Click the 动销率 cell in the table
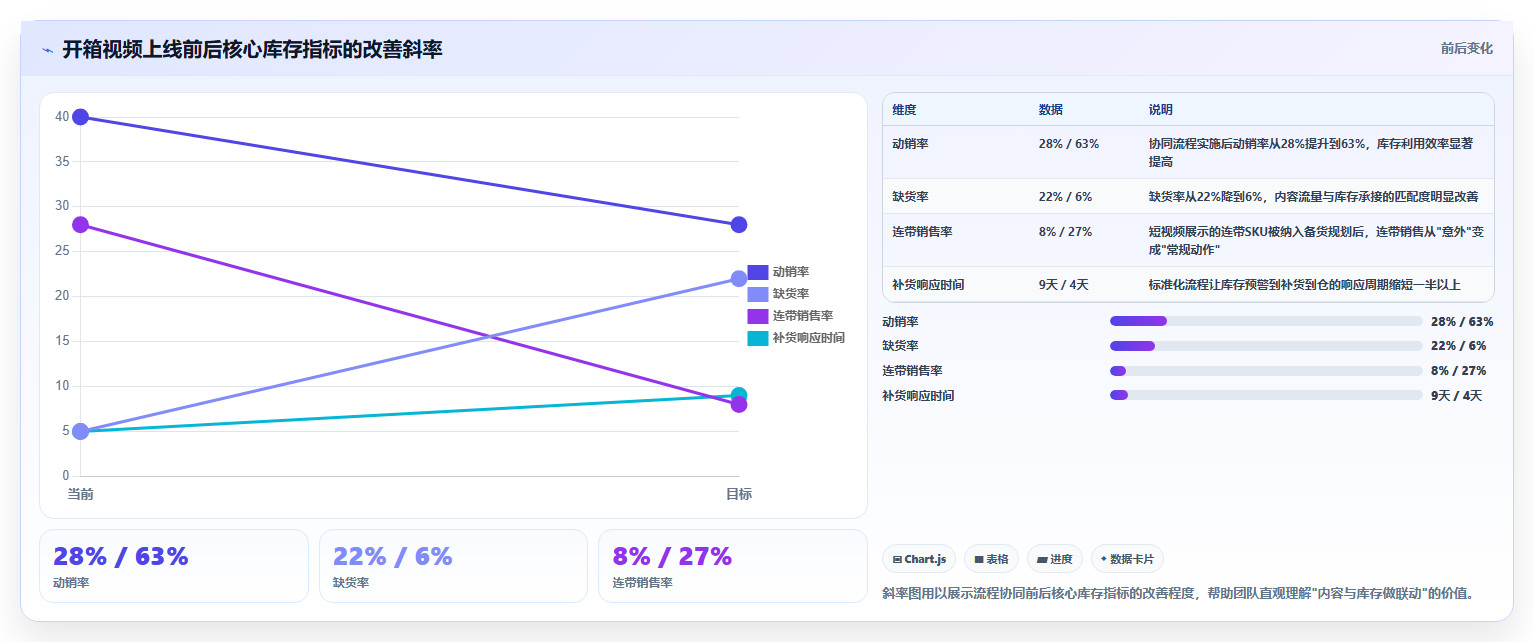 pos(956,152)
